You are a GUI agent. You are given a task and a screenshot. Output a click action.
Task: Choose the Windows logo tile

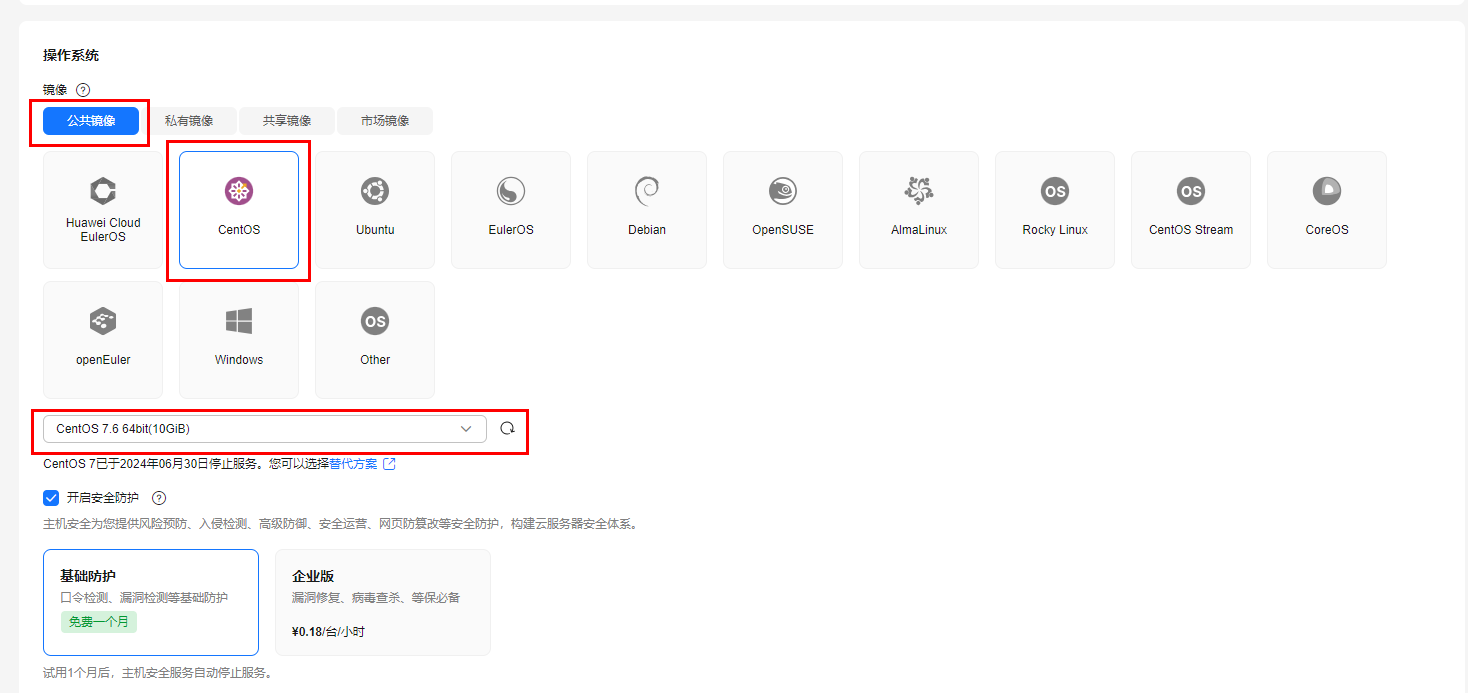point(239,340)
